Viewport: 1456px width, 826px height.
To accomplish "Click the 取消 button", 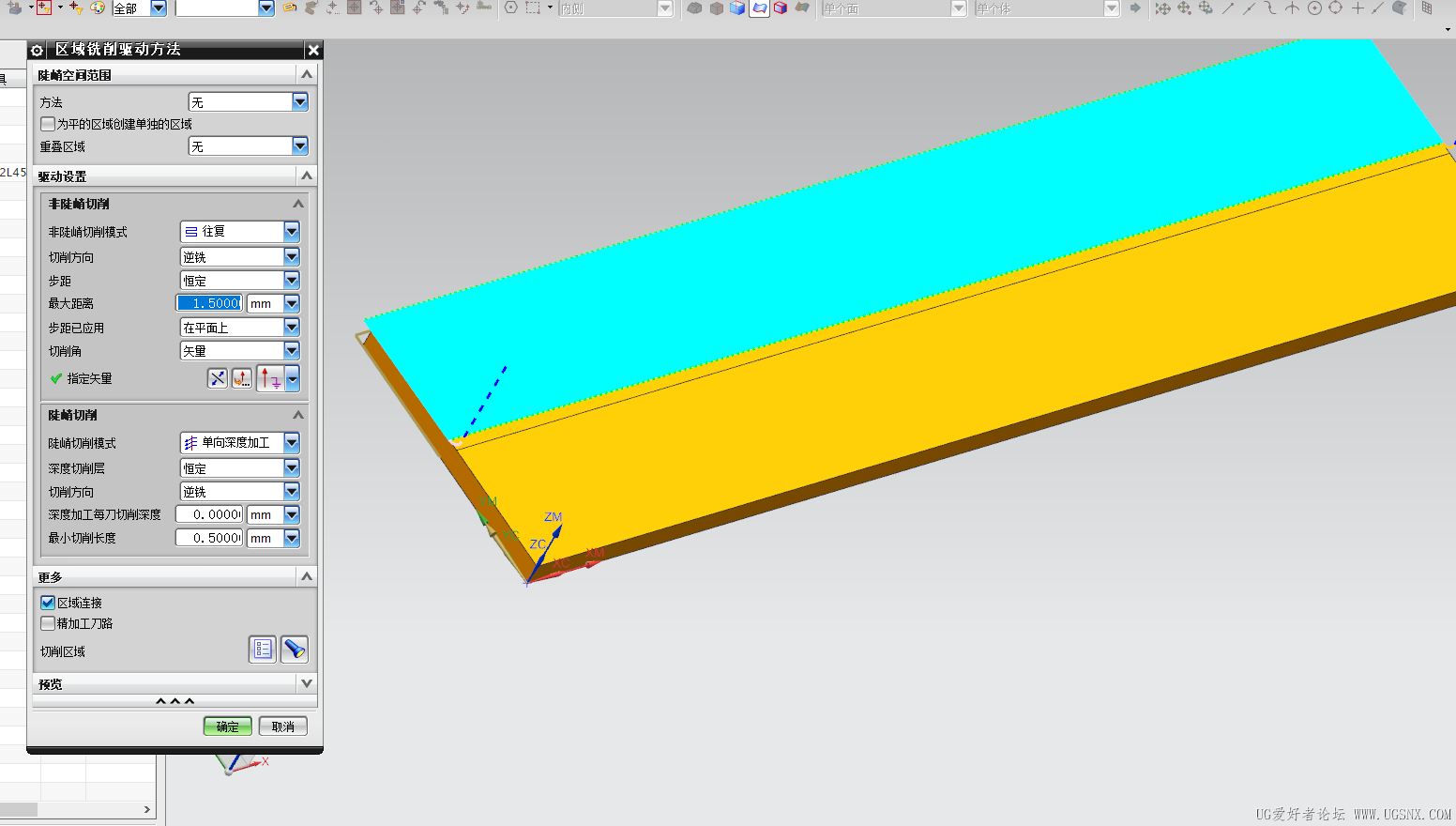I will [x=282, y=726].
